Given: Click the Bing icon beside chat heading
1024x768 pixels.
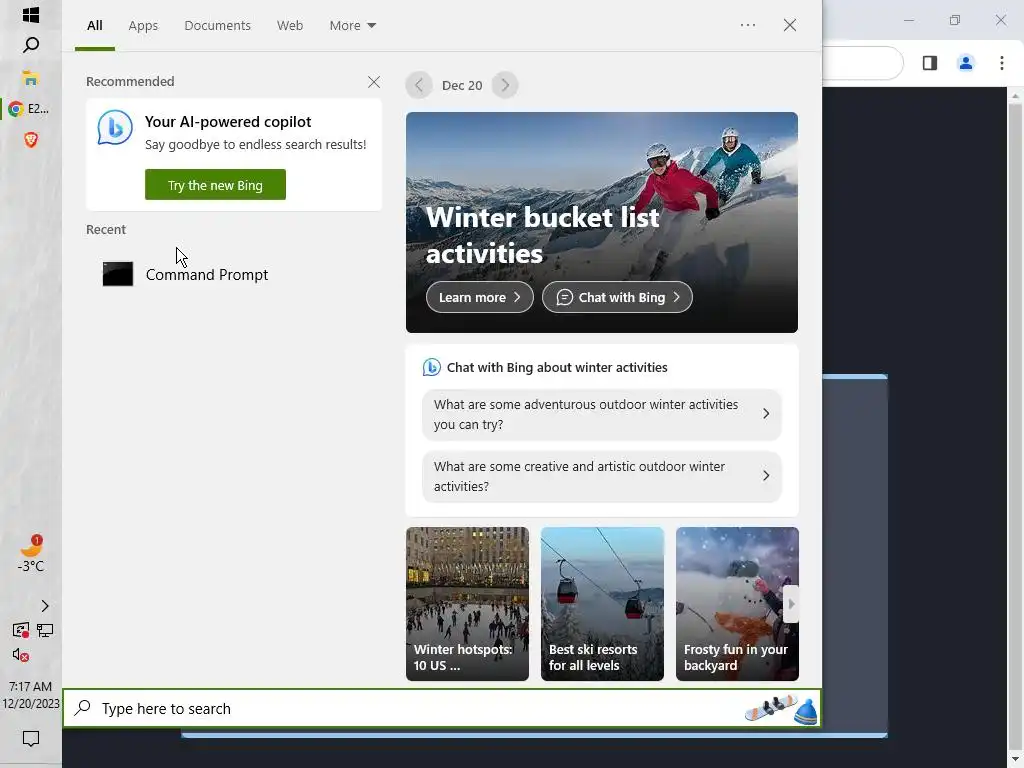Looking at the screenshot, I should (x=432, y=367).
